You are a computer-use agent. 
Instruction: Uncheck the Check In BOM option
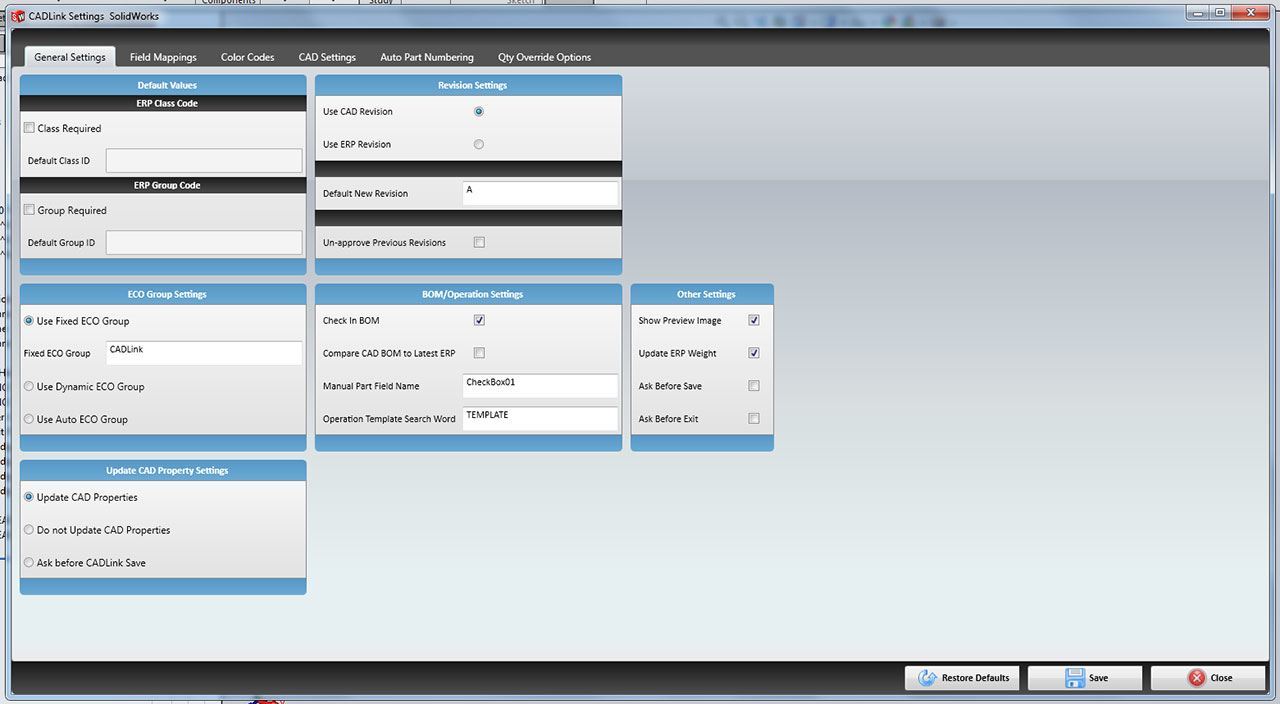tap(479, 320)
